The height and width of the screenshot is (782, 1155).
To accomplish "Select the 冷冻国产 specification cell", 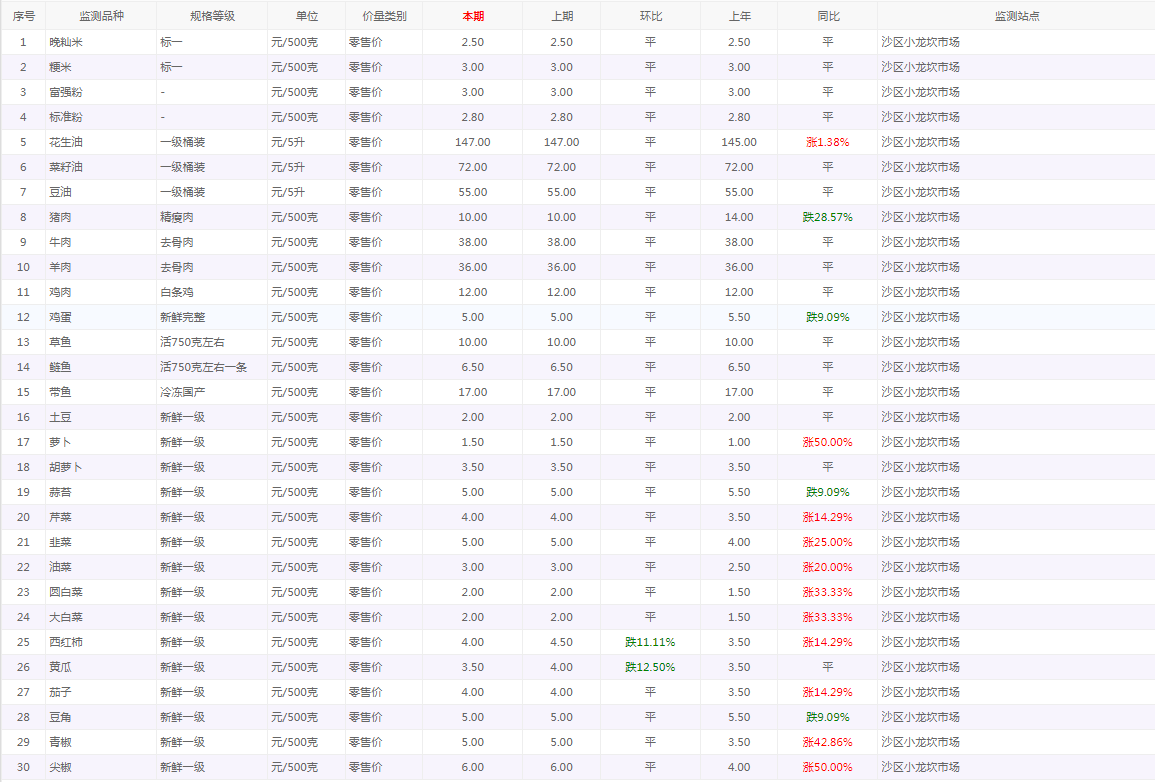I will tap(182, 392).
